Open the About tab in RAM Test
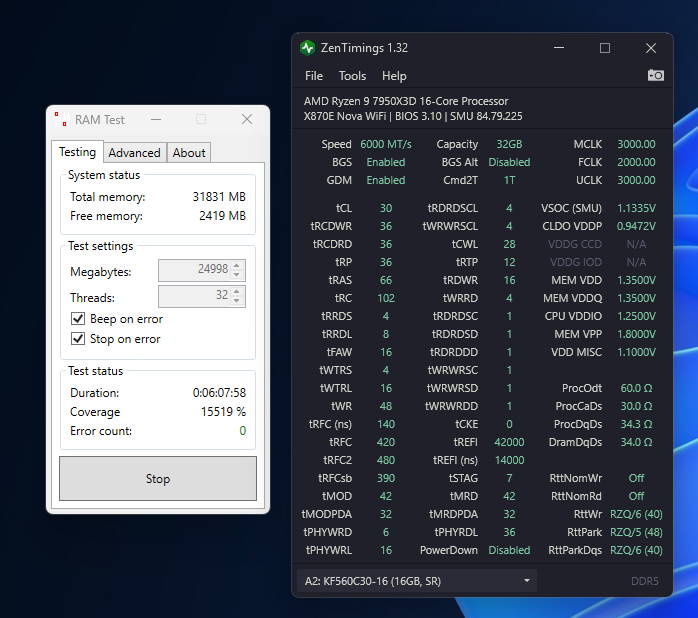This screenshot has height=618, width=698. coord(189,153)
